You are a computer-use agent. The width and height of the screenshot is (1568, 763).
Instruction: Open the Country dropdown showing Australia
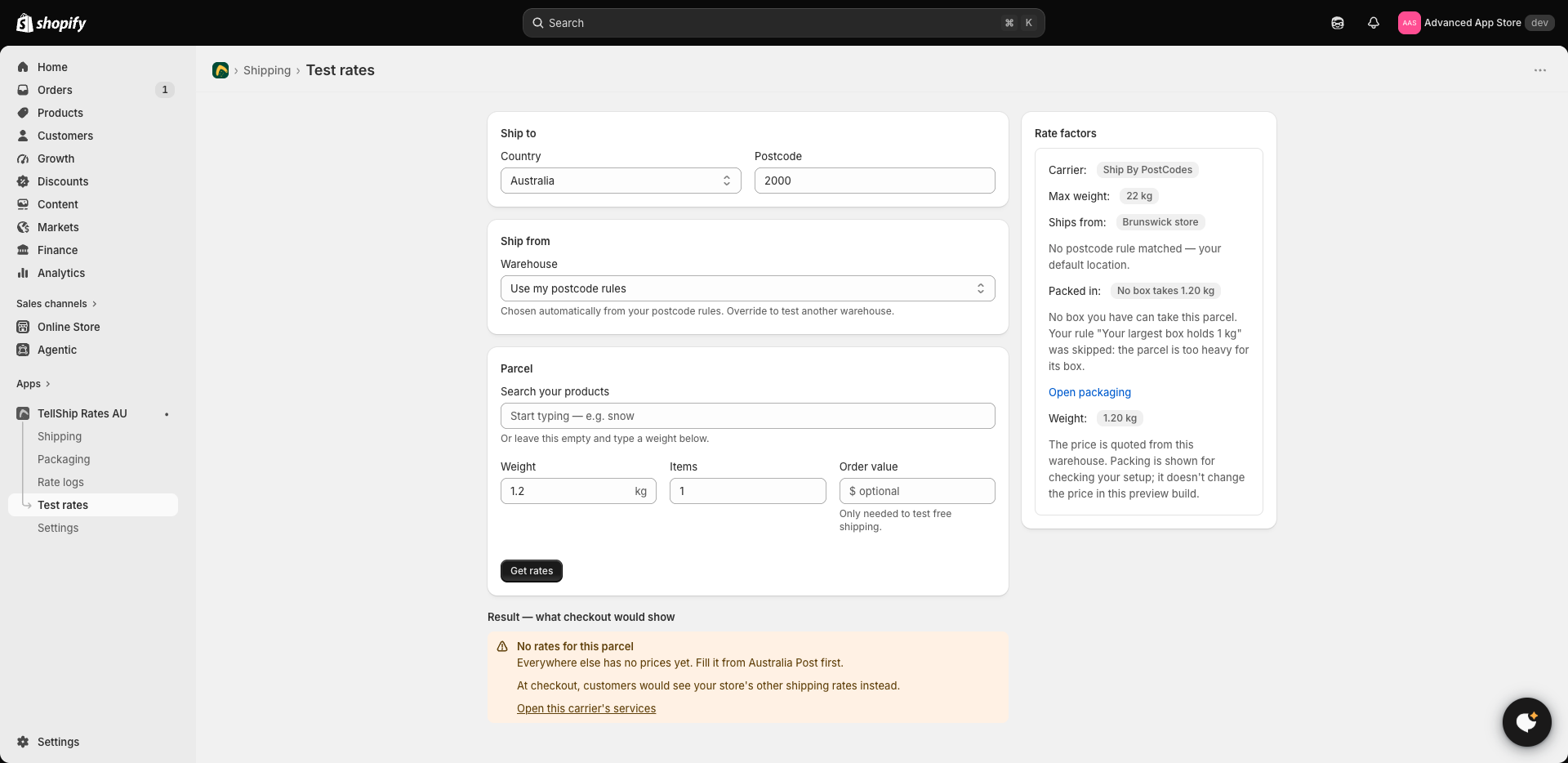[621, 181]
